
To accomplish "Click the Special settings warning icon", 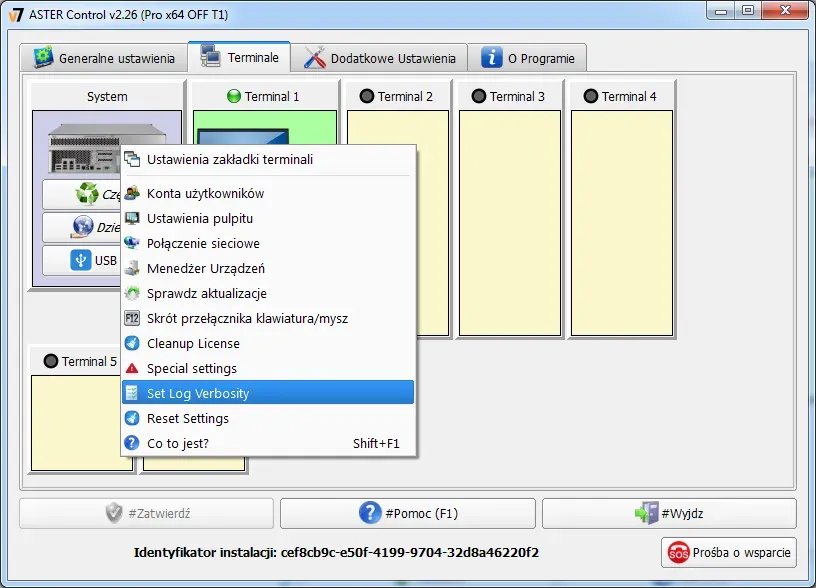I will [x=132, y=368].
